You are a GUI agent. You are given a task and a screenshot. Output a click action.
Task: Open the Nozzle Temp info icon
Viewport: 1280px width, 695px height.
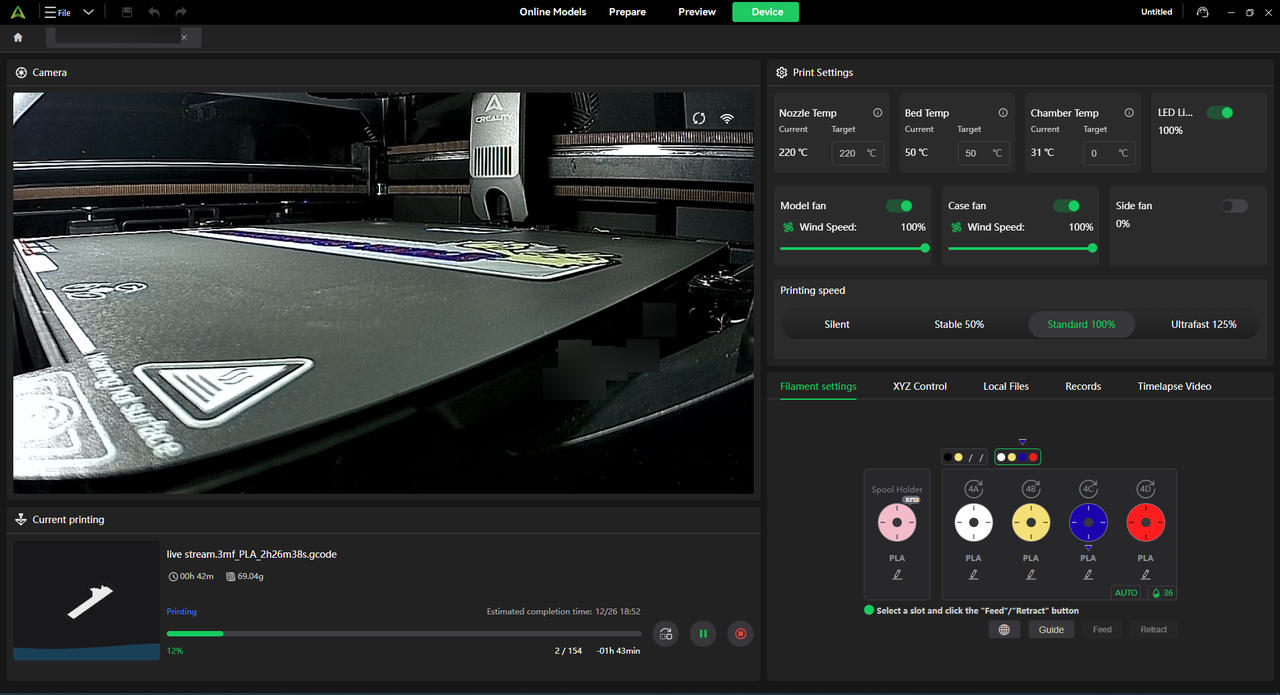pos(877,113)
